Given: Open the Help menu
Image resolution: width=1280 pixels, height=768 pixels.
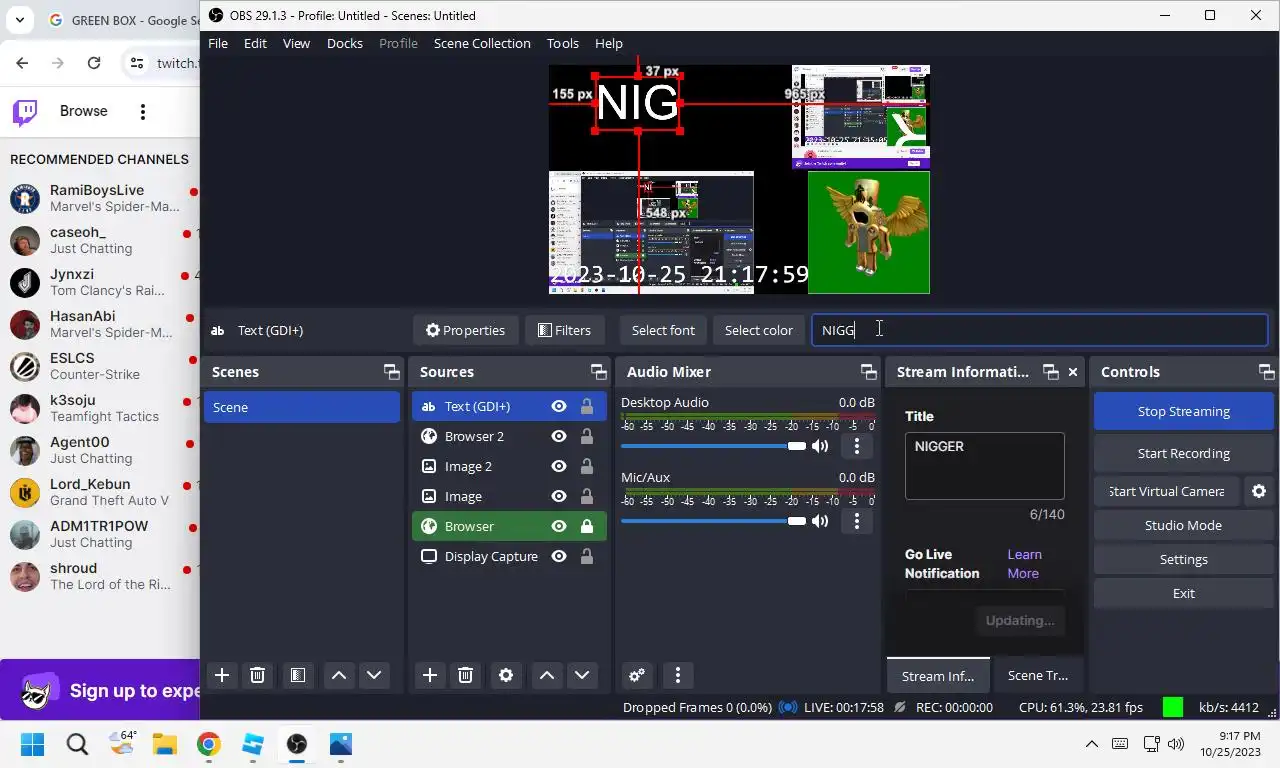Looking at the screenshot, I should pos(609,43).
